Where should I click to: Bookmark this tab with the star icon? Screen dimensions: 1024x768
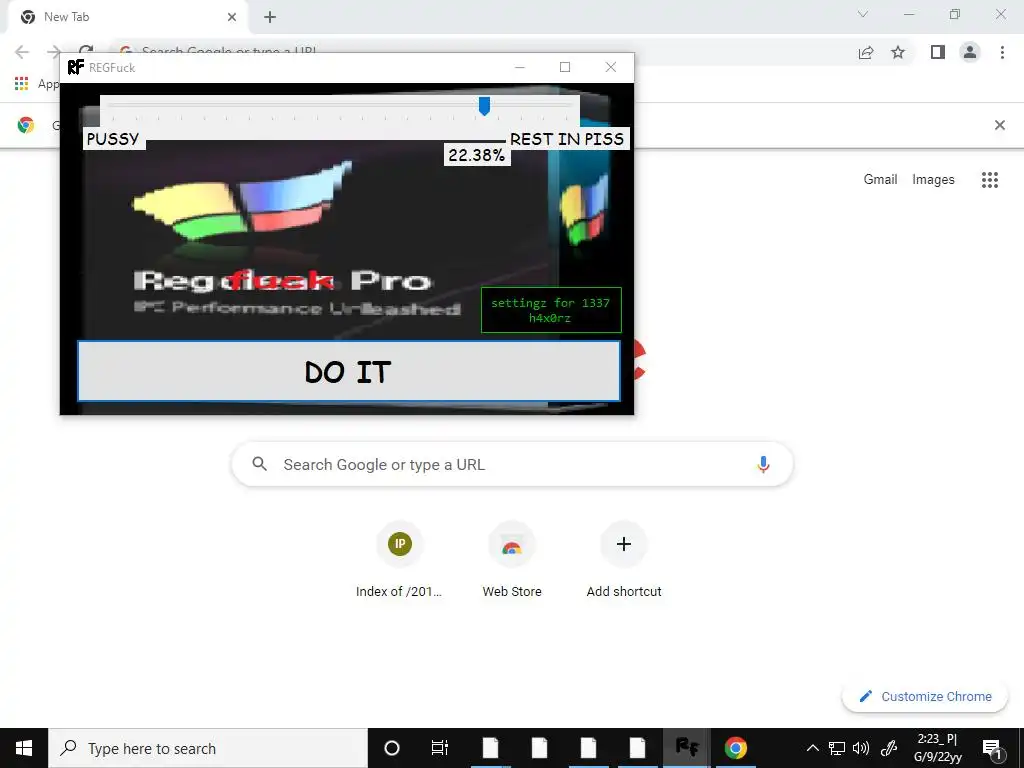point(898,52)
